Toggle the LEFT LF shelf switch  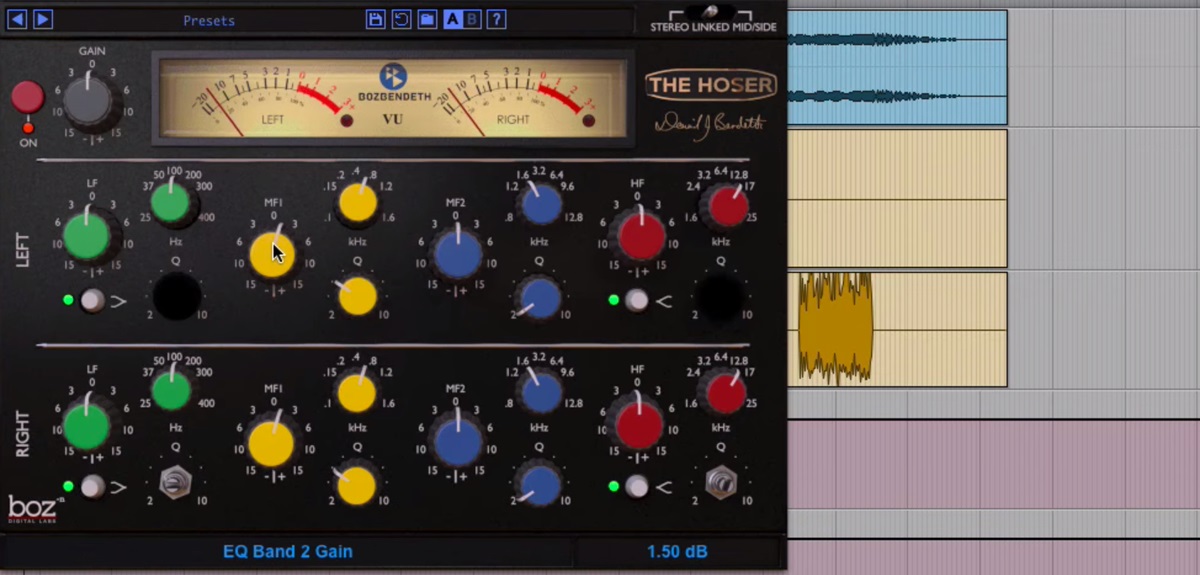pyautogui.click(x=92, y=300)
